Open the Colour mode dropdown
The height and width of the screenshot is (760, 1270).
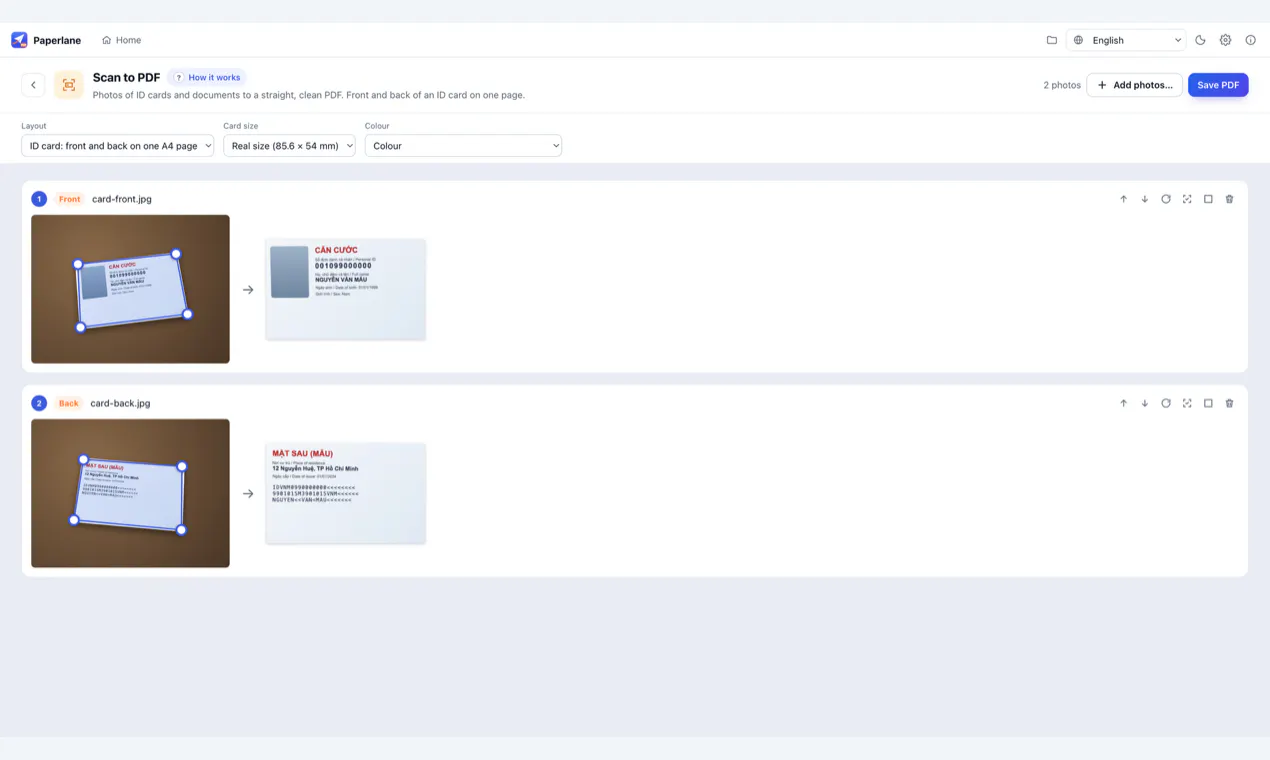point(463,146)
